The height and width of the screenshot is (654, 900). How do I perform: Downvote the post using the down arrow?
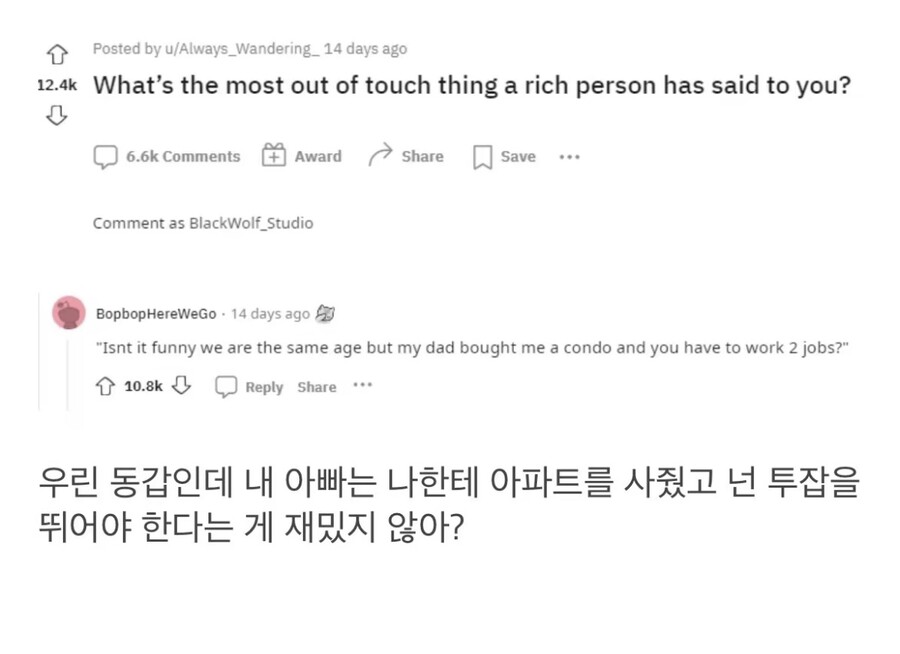click(x=57, y=116)
